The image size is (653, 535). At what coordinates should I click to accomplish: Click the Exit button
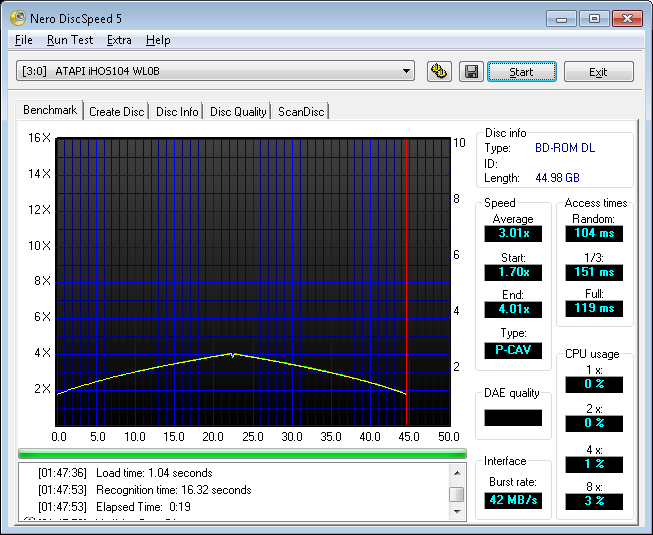[598, 72]
